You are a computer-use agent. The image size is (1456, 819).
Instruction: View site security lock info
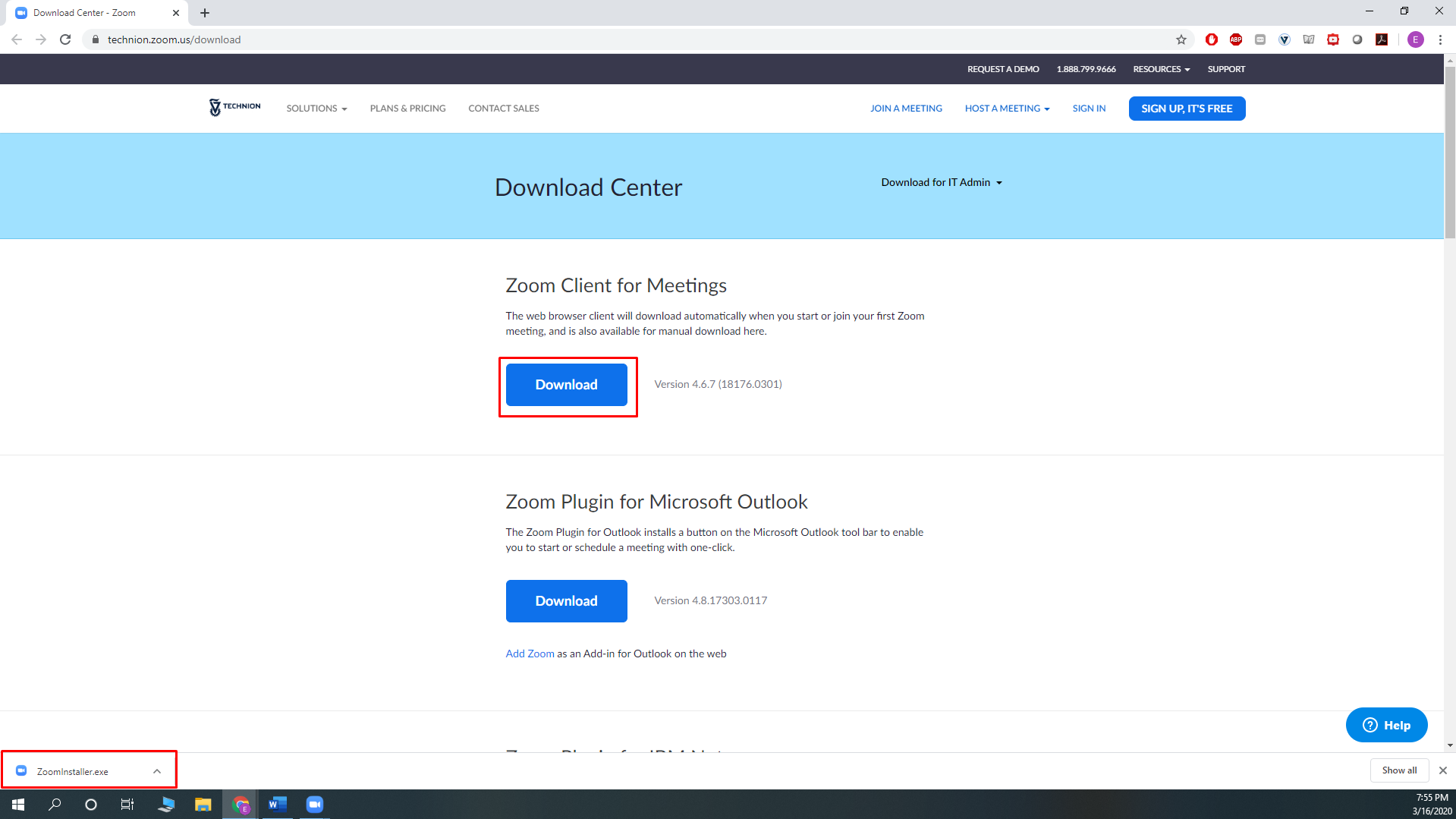95,39
